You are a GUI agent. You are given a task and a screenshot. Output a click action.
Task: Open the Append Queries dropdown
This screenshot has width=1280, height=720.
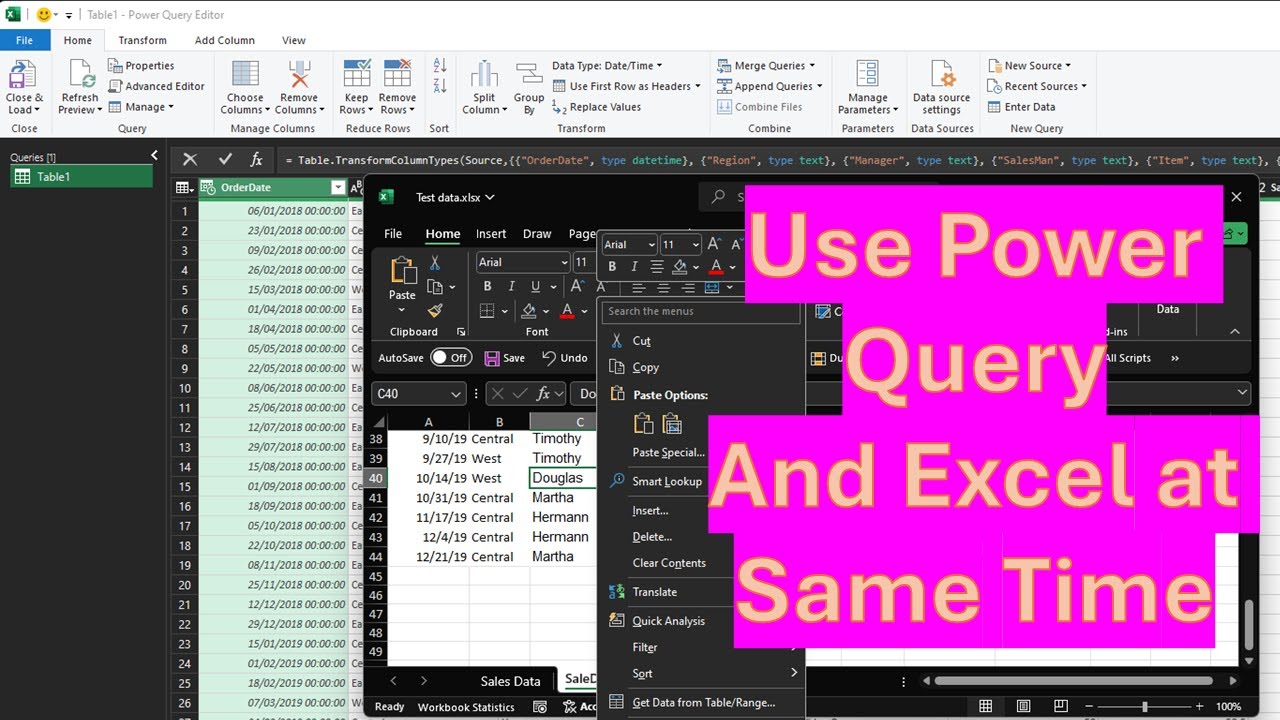click(770, 87)
